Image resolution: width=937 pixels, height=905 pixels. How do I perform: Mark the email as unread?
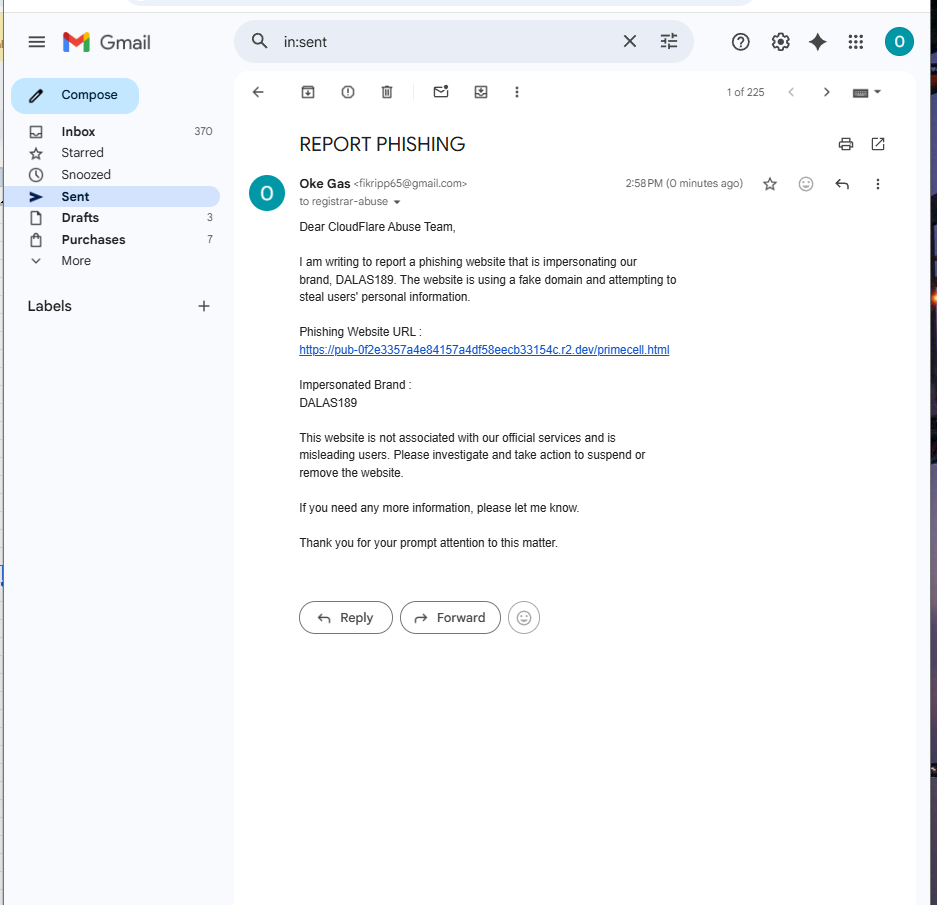coord(441,92)
